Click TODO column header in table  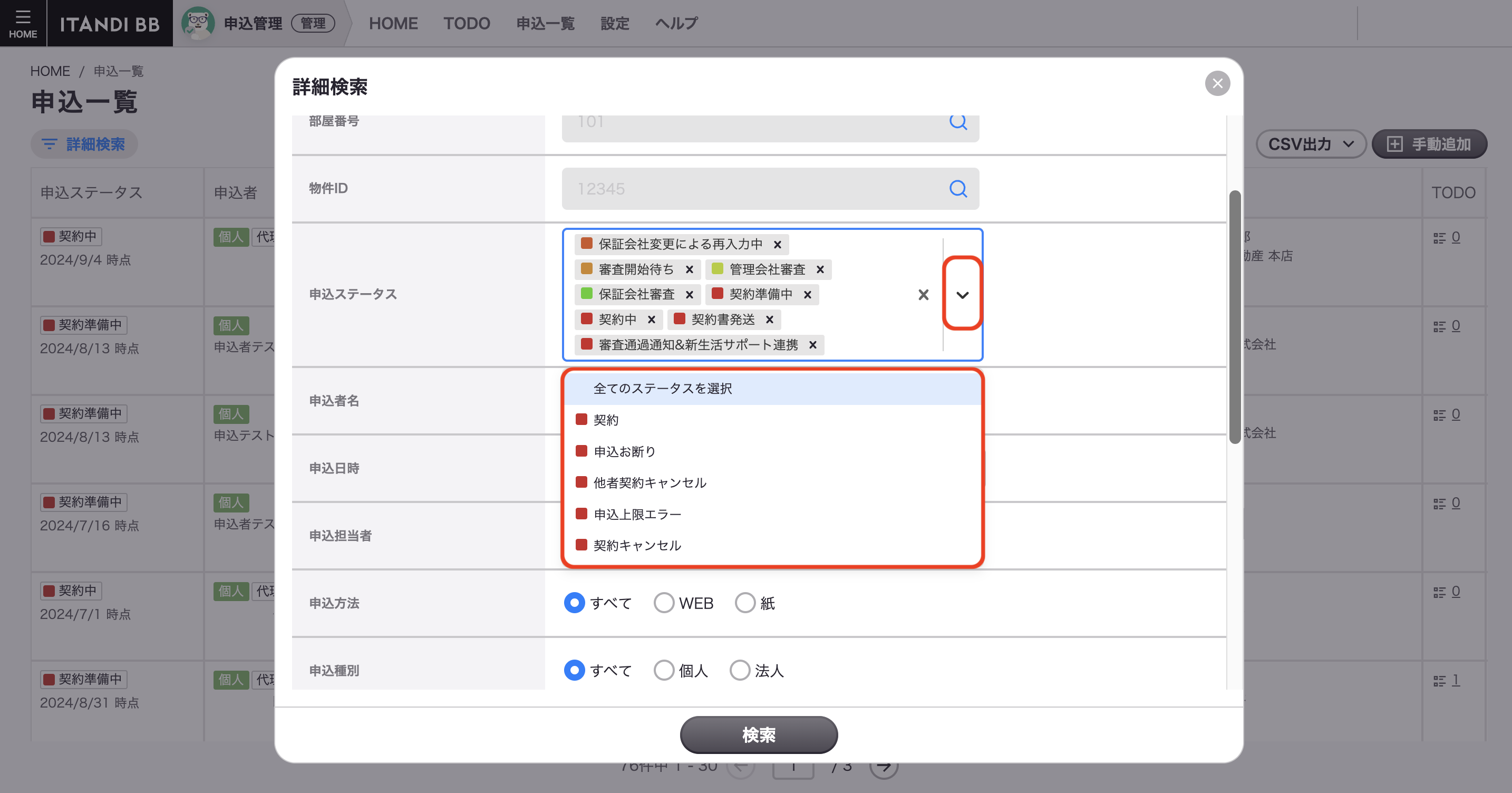(x=1453, y=192)
